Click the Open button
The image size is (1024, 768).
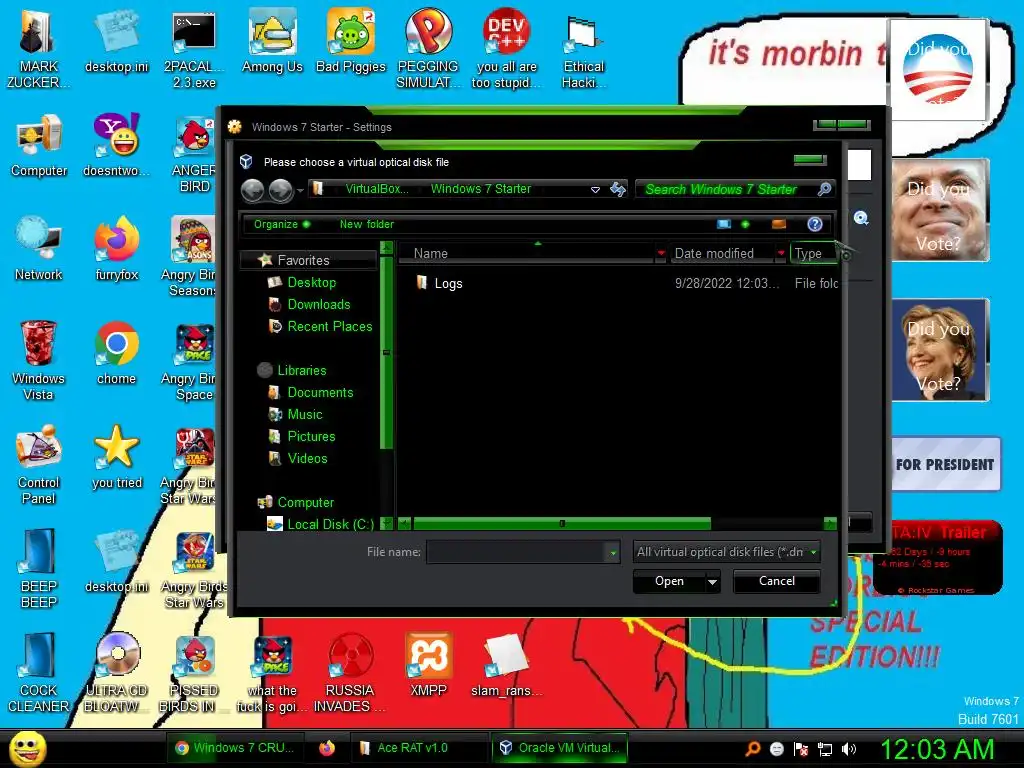pyautogui.click(x=669, y=581)
